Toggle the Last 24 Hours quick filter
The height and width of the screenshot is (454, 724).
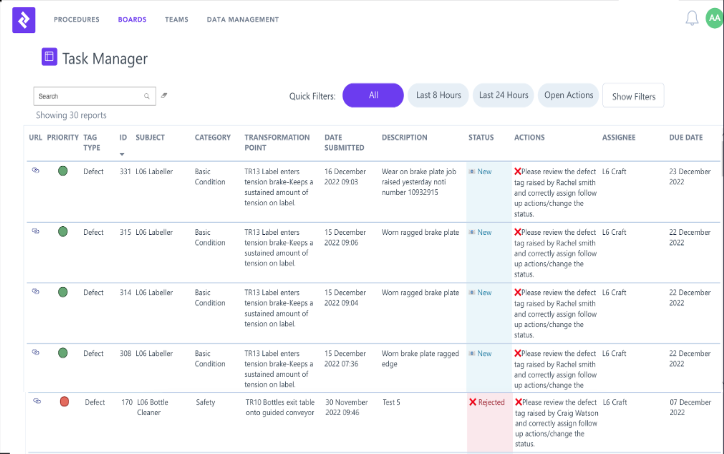pyautogui.click(x=503, y=95)
